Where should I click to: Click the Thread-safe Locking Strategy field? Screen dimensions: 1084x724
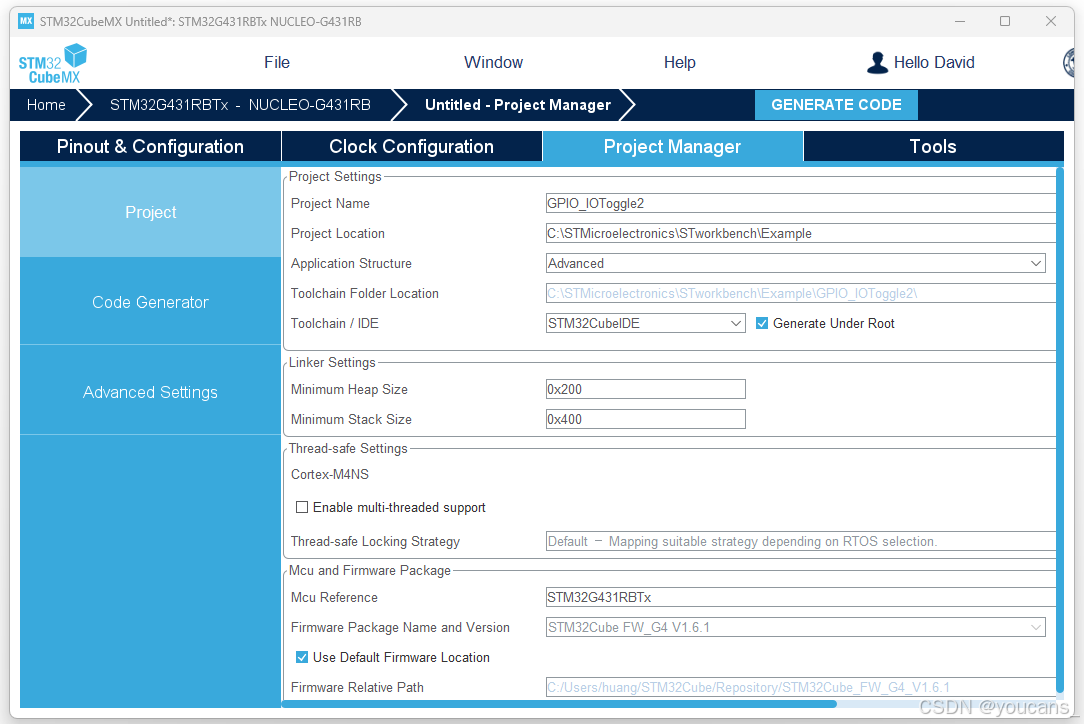(801, 541)
